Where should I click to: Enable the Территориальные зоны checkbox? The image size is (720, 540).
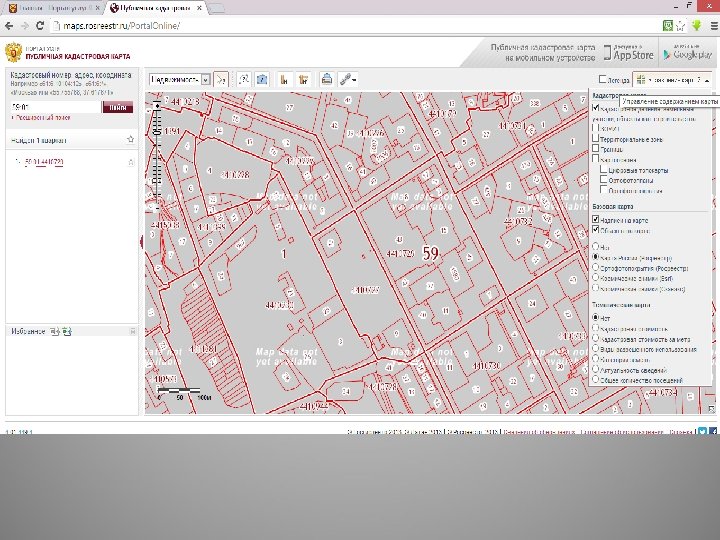coord(596,139)
